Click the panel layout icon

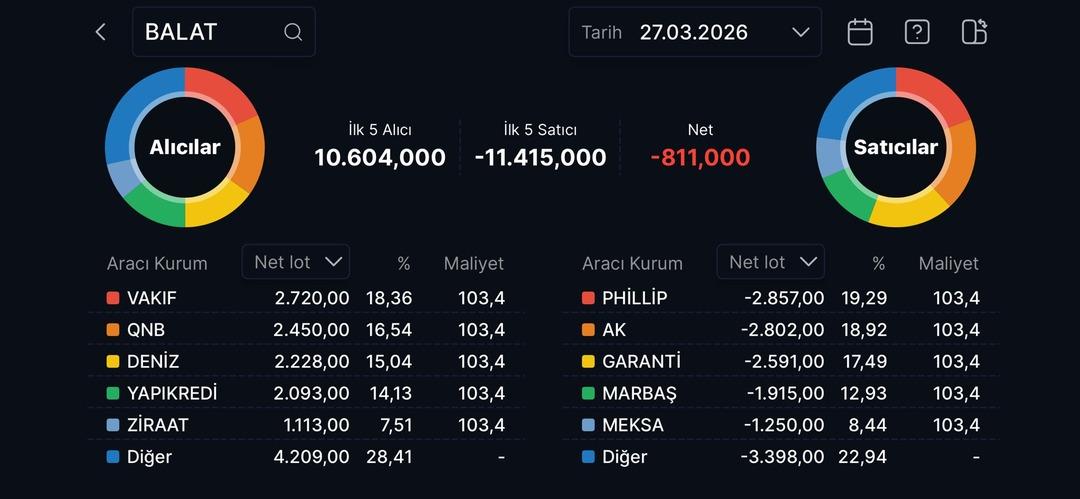point(974,32)
